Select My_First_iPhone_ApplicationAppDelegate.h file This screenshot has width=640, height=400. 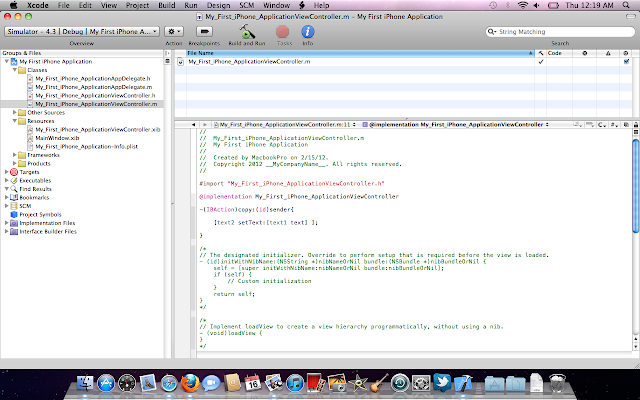pos(93,78)
